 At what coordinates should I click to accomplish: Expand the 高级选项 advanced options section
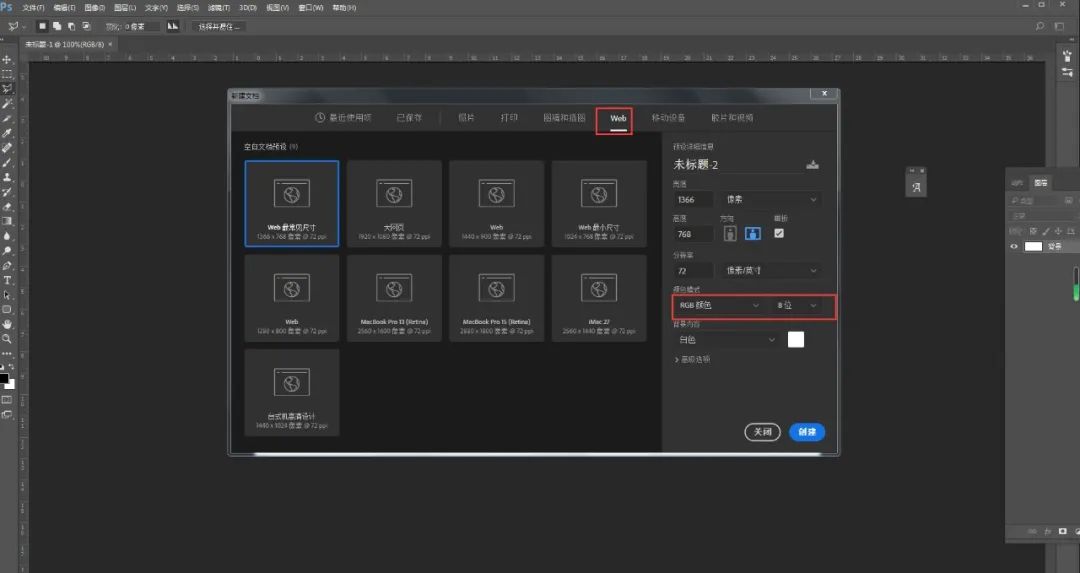point(693,359)
